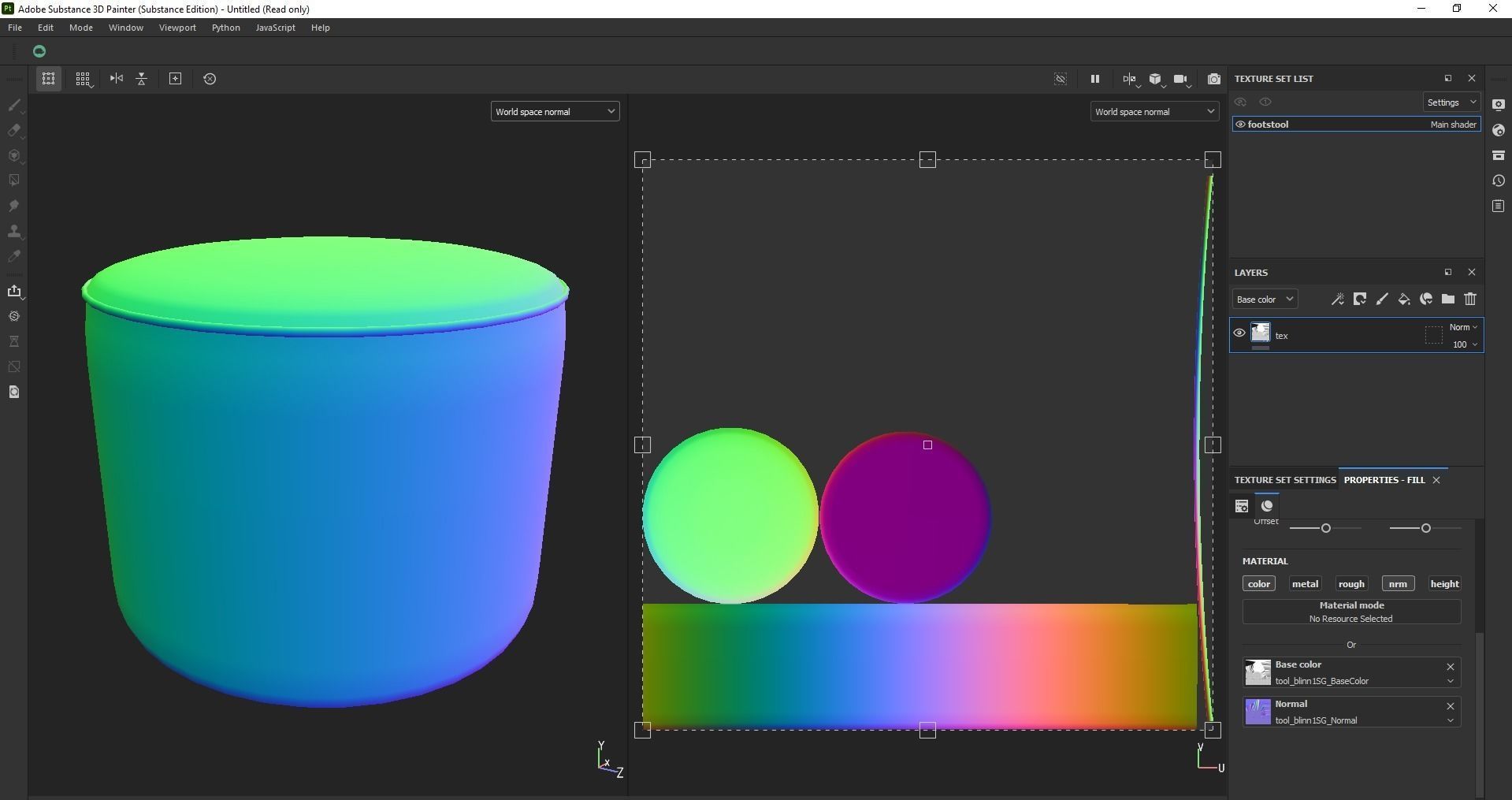
Task: Select the Clone stamp tool
Action: (x=14, y=231)
